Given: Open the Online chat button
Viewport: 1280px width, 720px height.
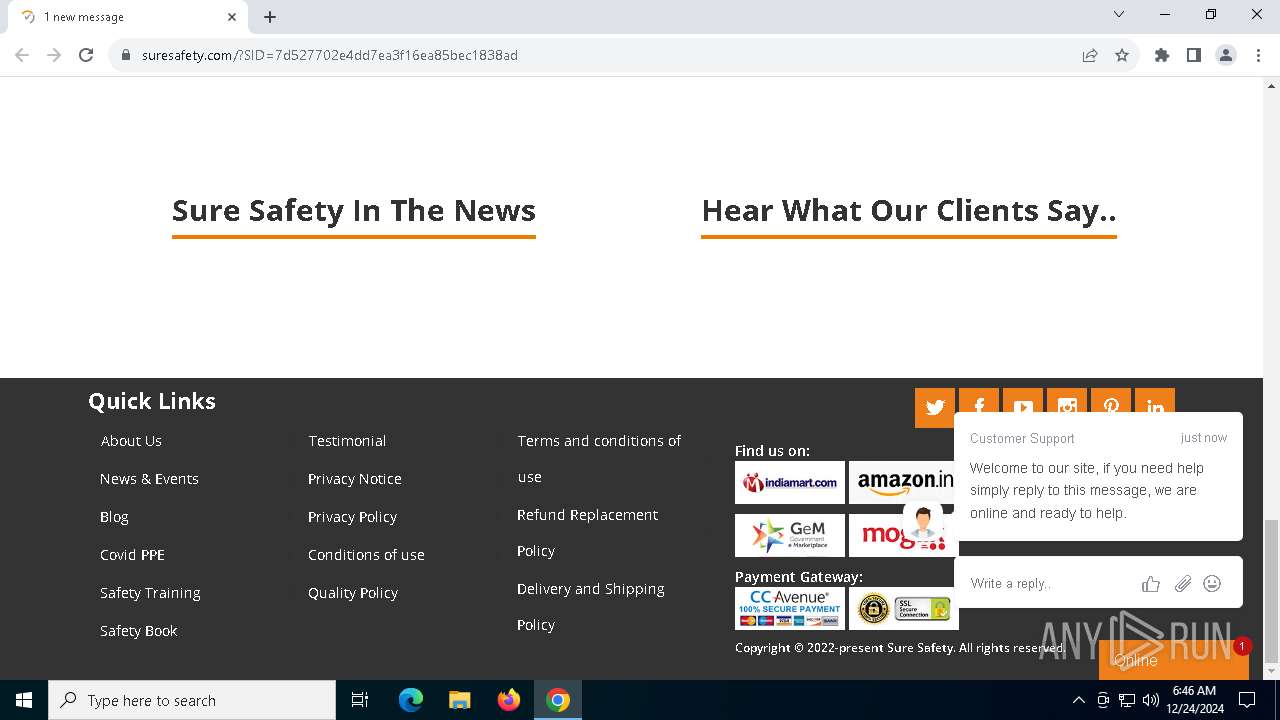Looking at the screenshot, I should [1173, 660].
